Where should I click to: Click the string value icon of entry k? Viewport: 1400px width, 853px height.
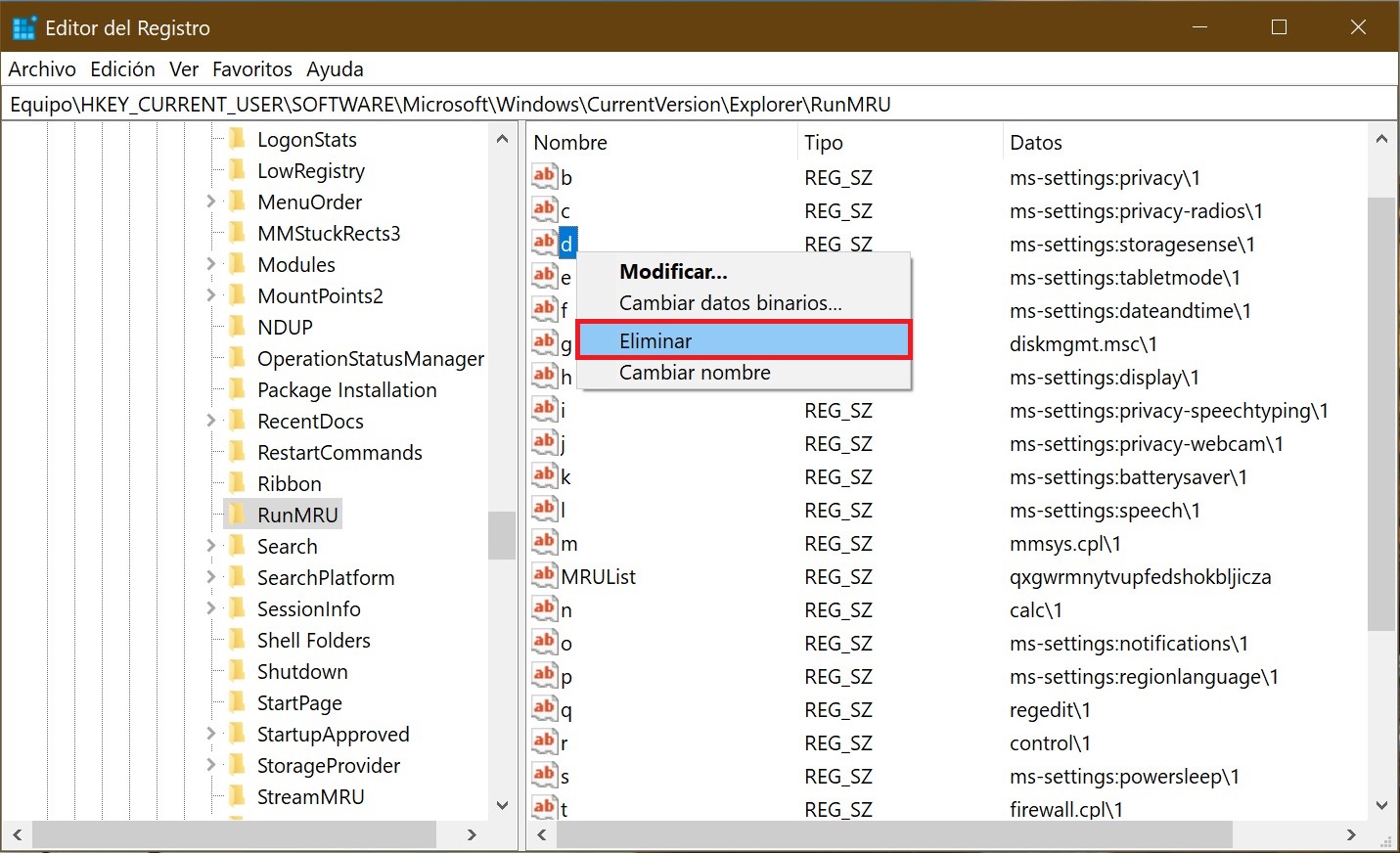click(x=545, y=475)
